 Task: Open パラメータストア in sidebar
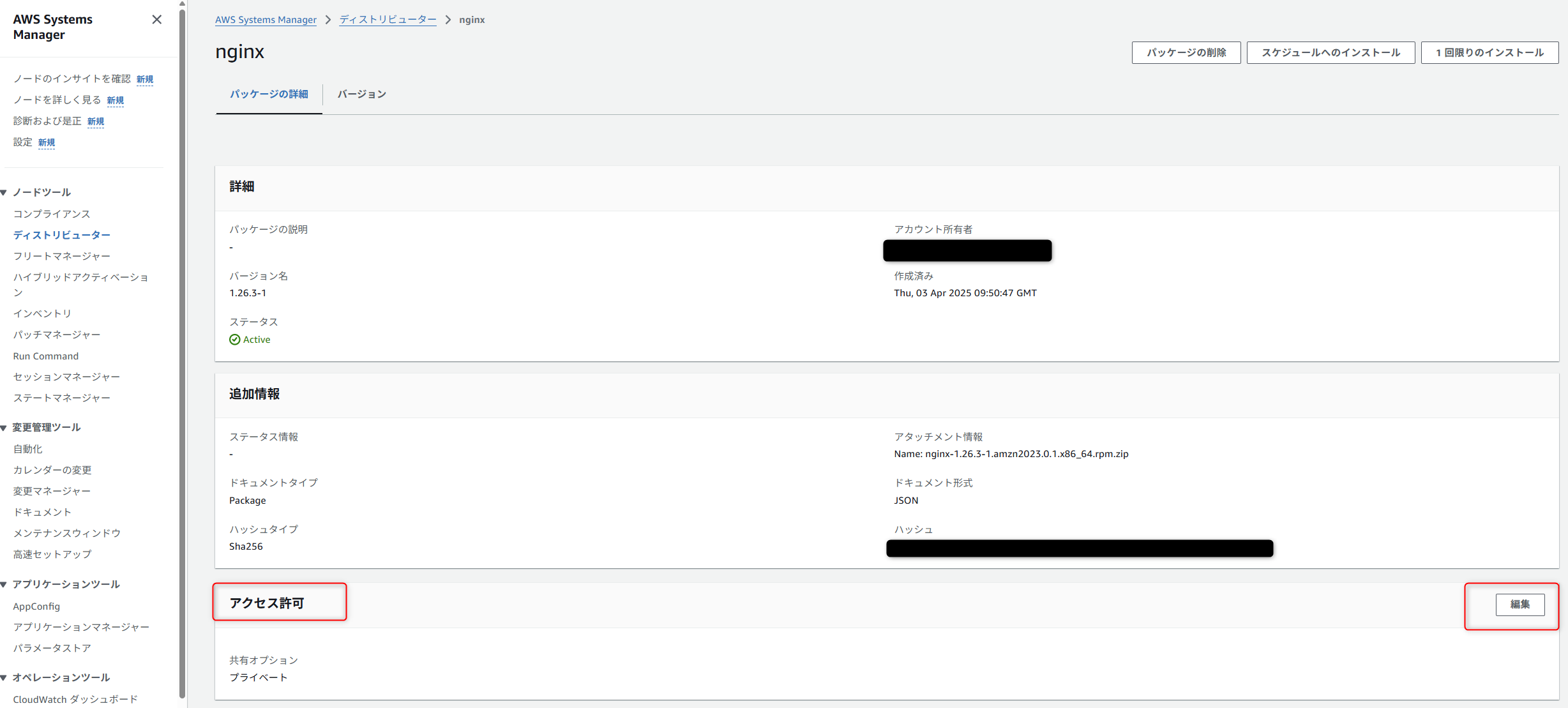pos(52,649)
